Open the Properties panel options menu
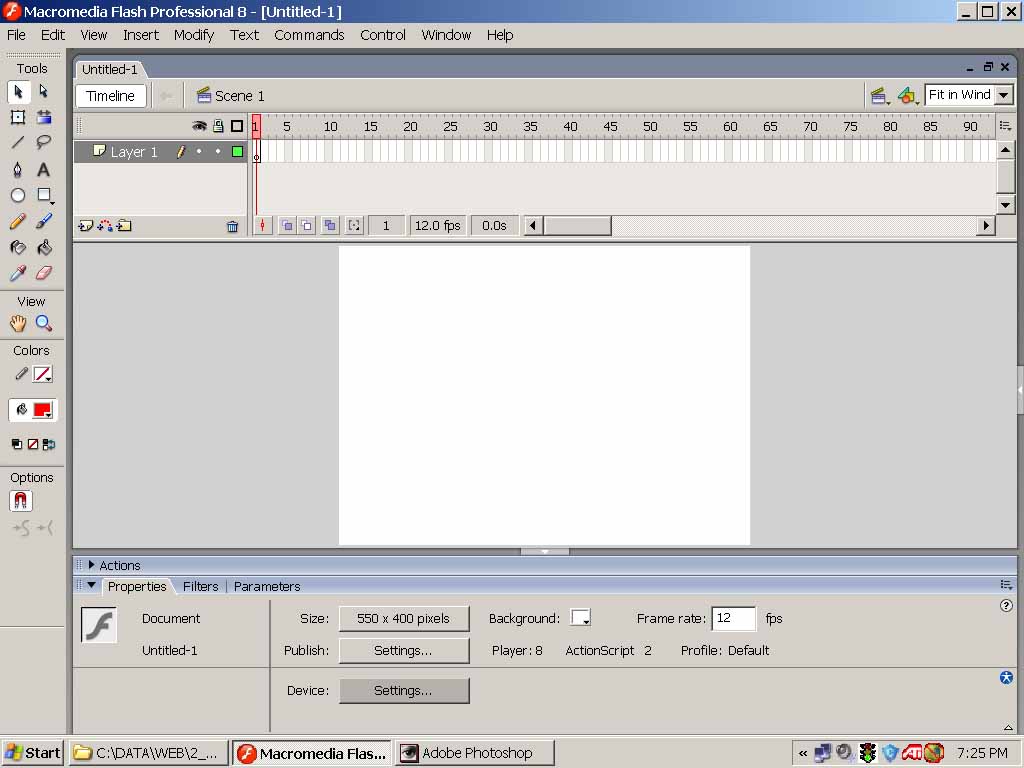The width and height of the screenshot is (1024, 768). (x=1006, y=584)
